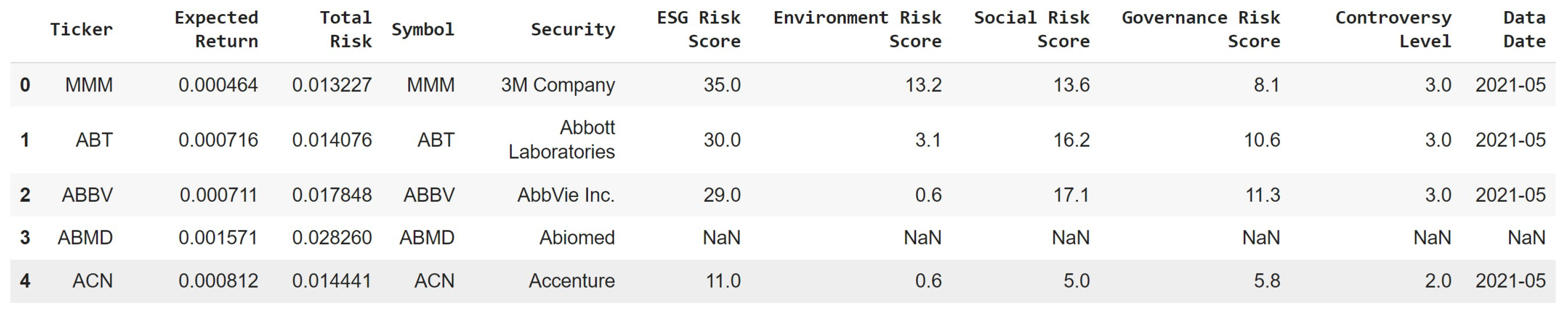Click row index 3
1568x316 pixels.
[x=24, y=238]
